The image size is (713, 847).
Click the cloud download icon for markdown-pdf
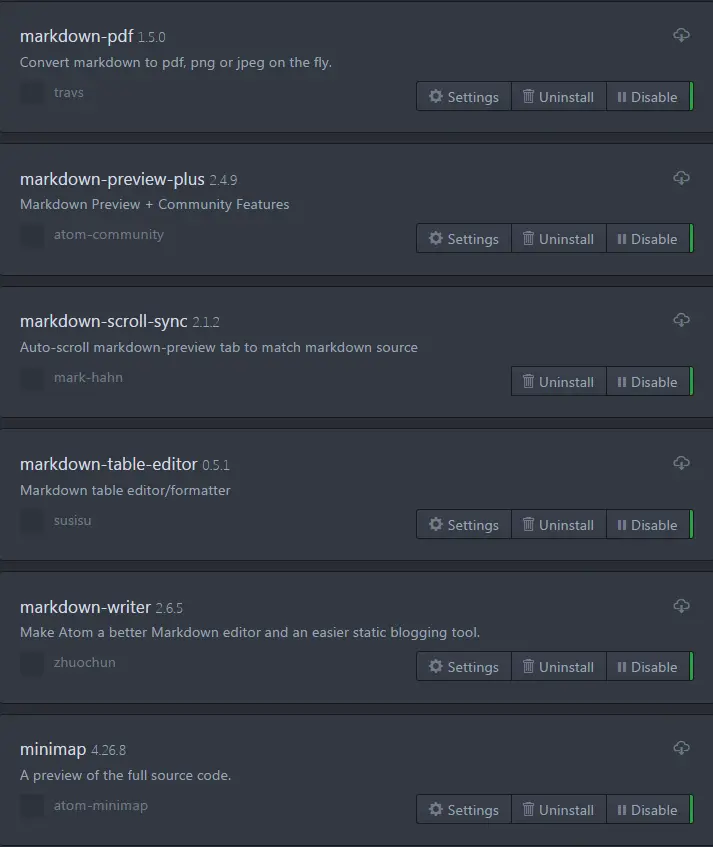(682, 35)
